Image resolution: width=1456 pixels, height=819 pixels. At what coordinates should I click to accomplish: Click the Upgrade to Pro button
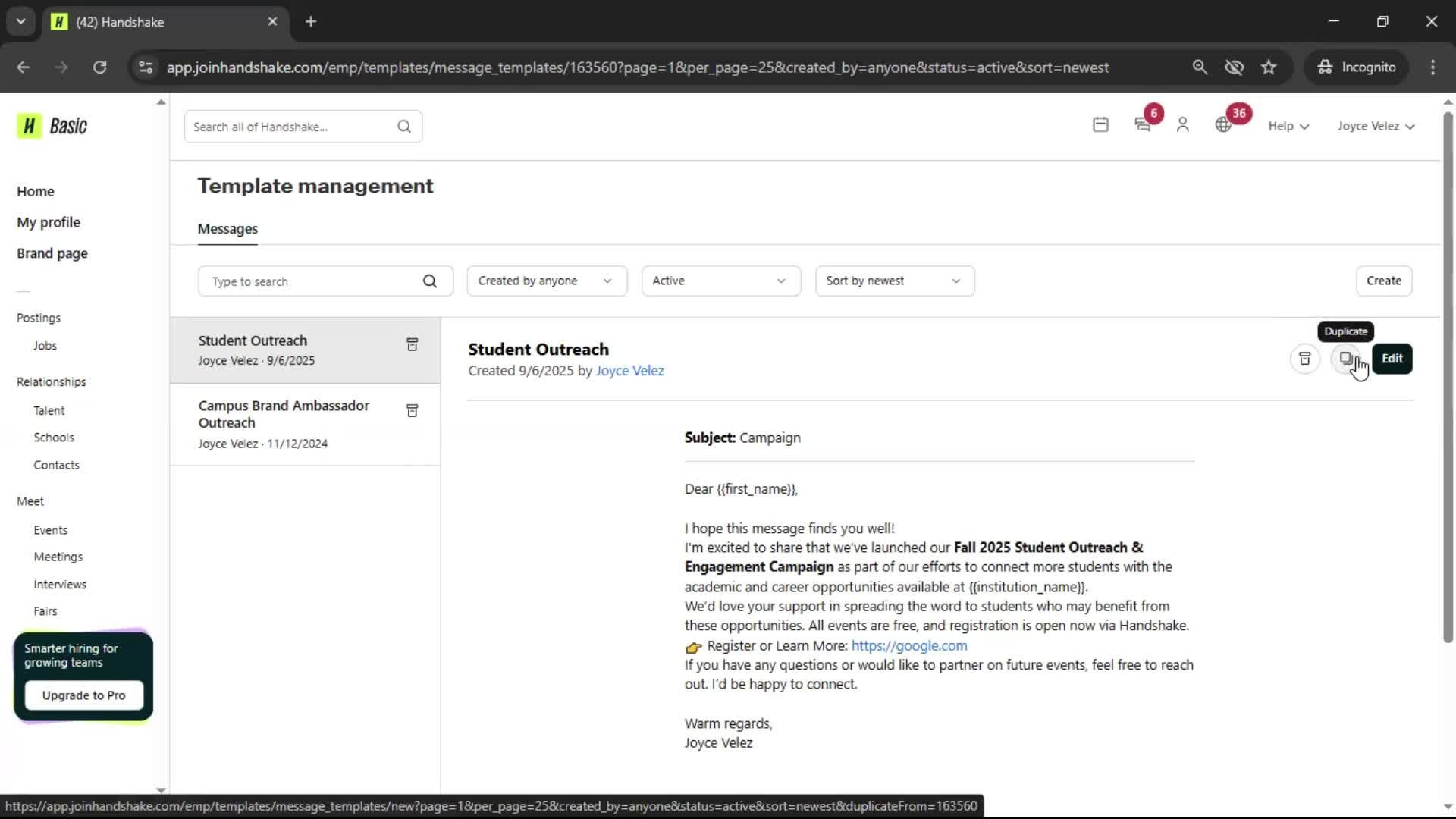[x=84, y=695]
